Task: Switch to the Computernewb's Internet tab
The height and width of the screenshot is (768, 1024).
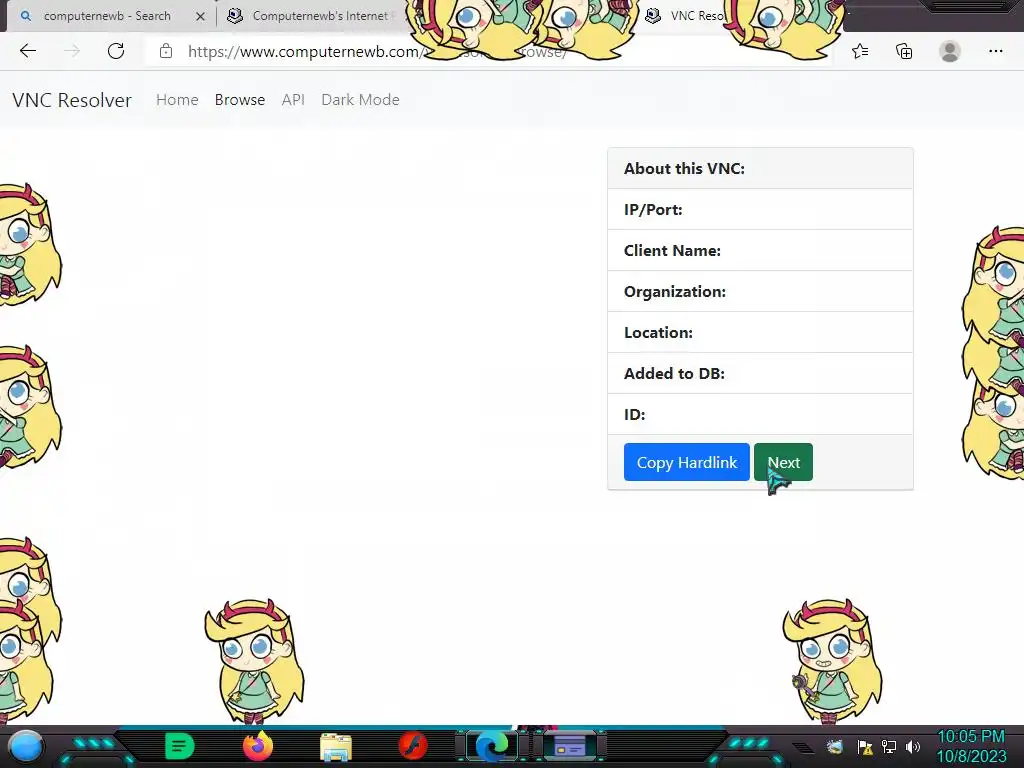Action: (310, 16)
